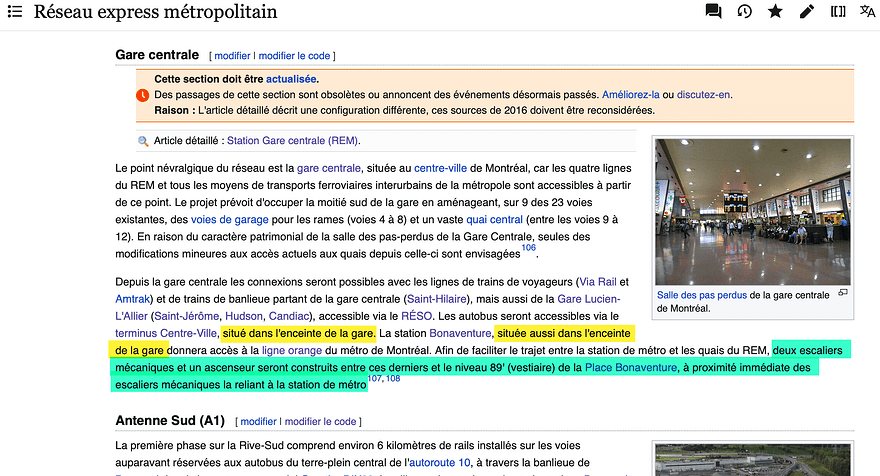Click the pencil edit icon
880x476 pixels.
pos(806,12)
